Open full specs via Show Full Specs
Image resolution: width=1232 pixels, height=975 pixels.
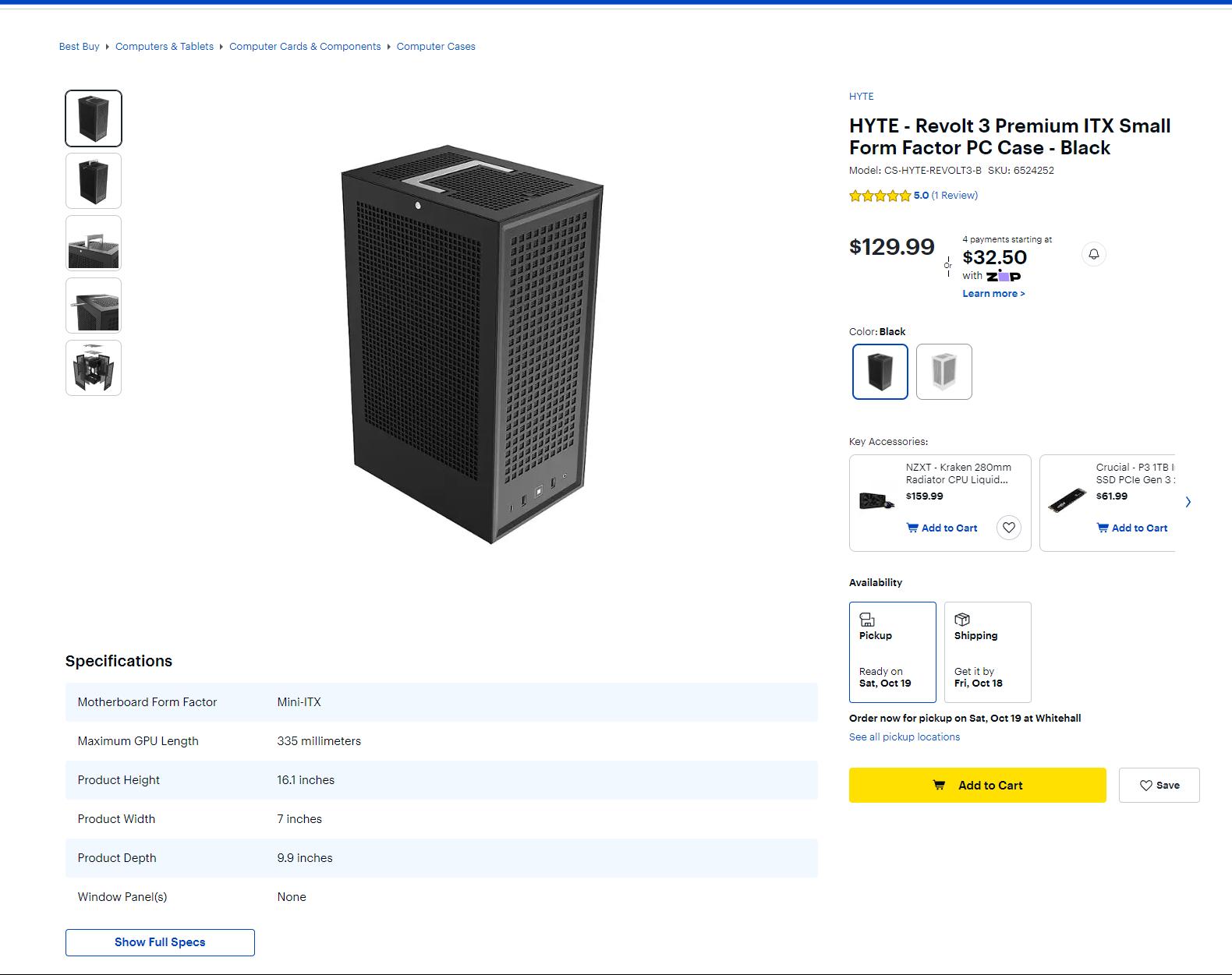point(160,942)
